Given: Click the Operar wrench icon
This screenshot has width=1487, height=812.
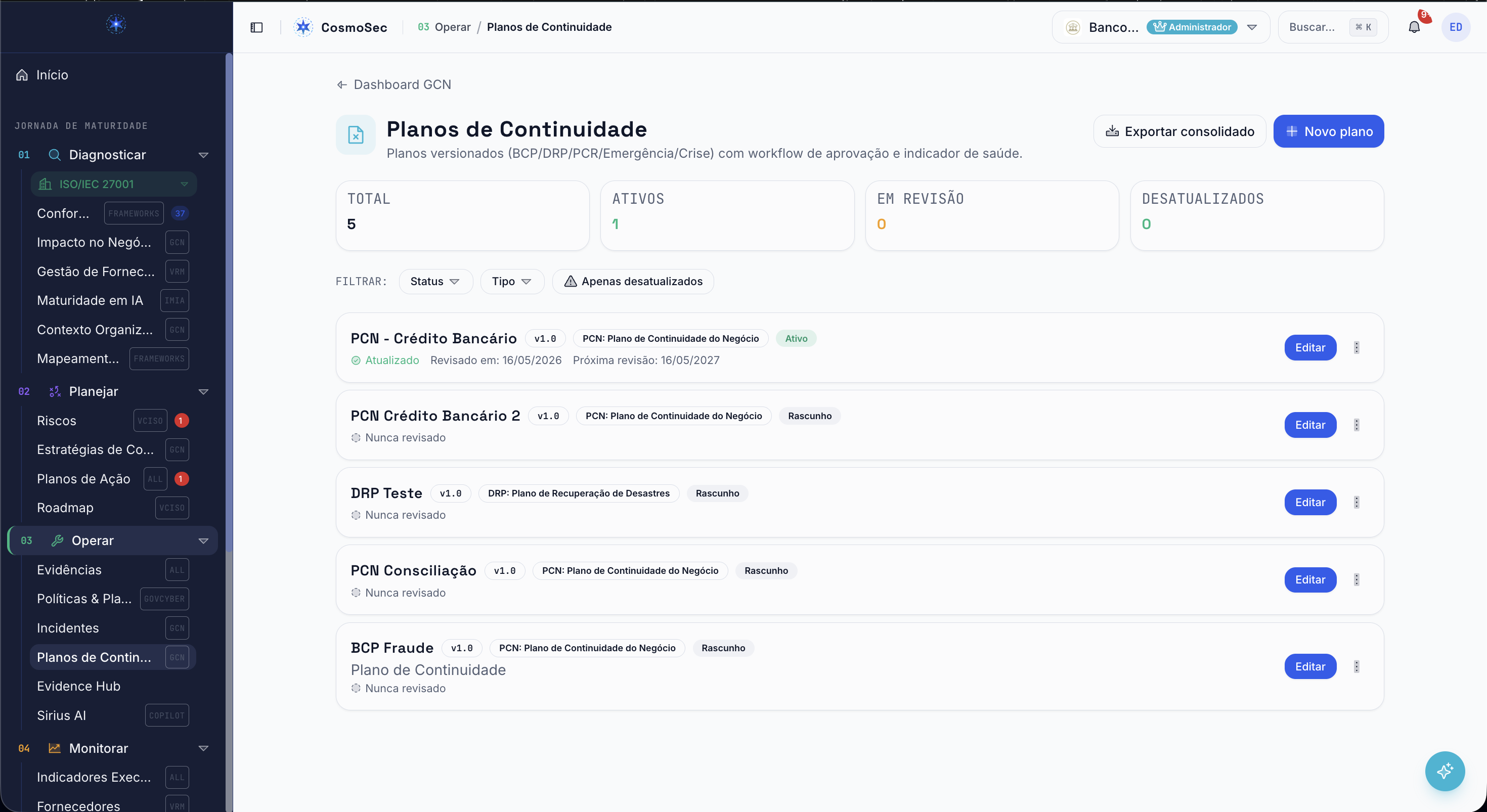Looking at the screenshot, I should point(57,540).
